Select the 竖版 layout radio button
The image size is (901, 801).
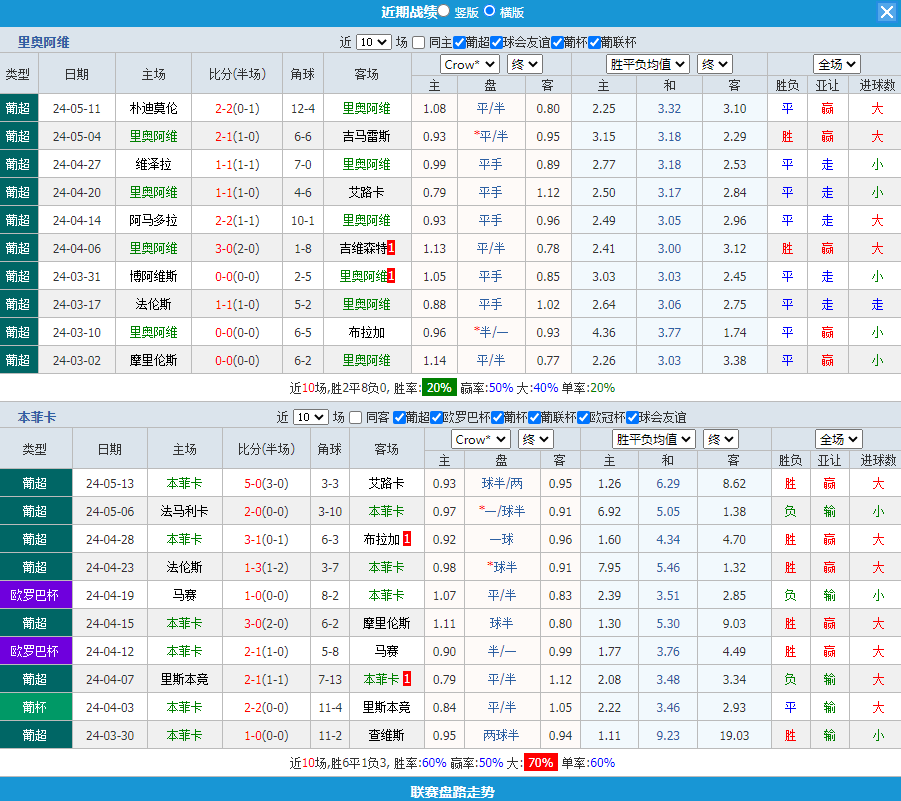pos(443,11)
